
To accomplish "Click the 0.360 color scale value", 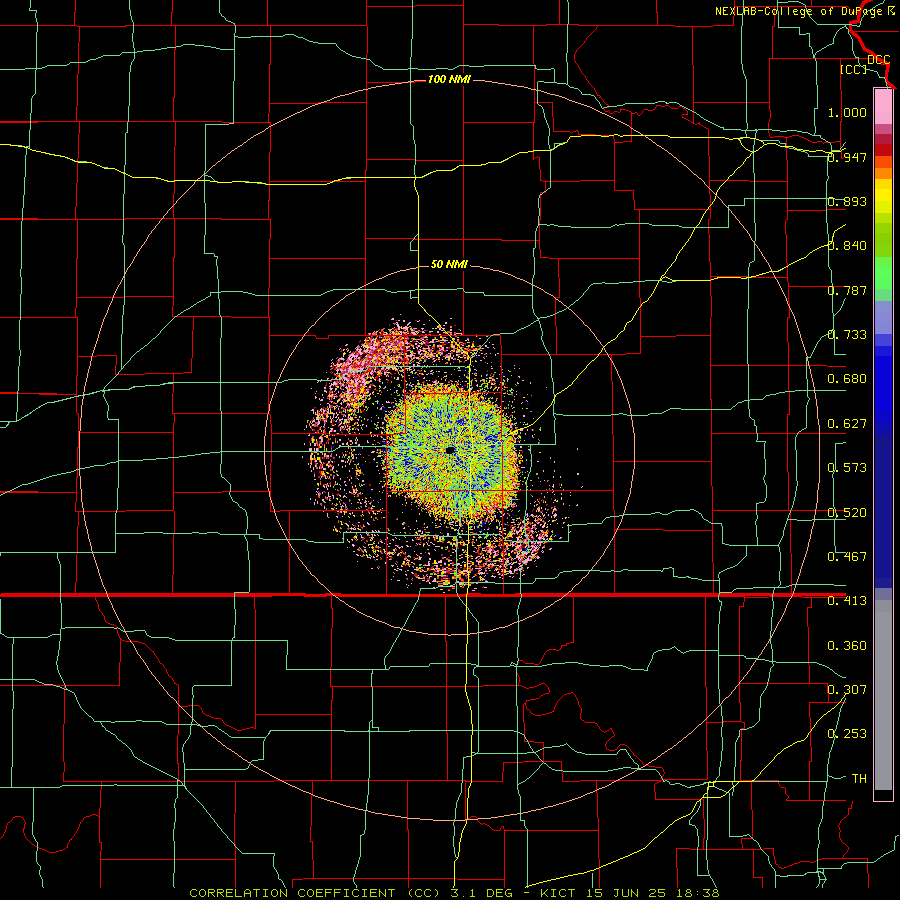I will click(847, 646).
